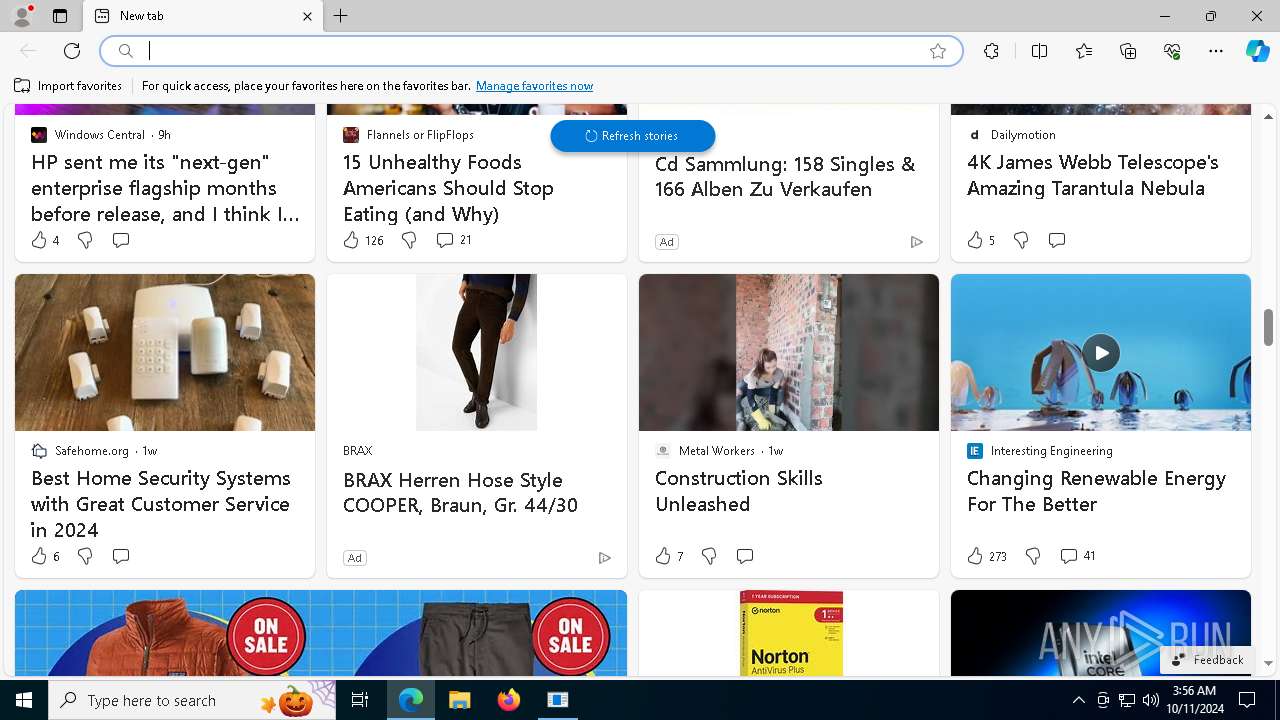The height and width of the screenshot is (720, 1280).
Task: Click the page vertical scrollbar thumb
Action: click(x=1268, y=327)
